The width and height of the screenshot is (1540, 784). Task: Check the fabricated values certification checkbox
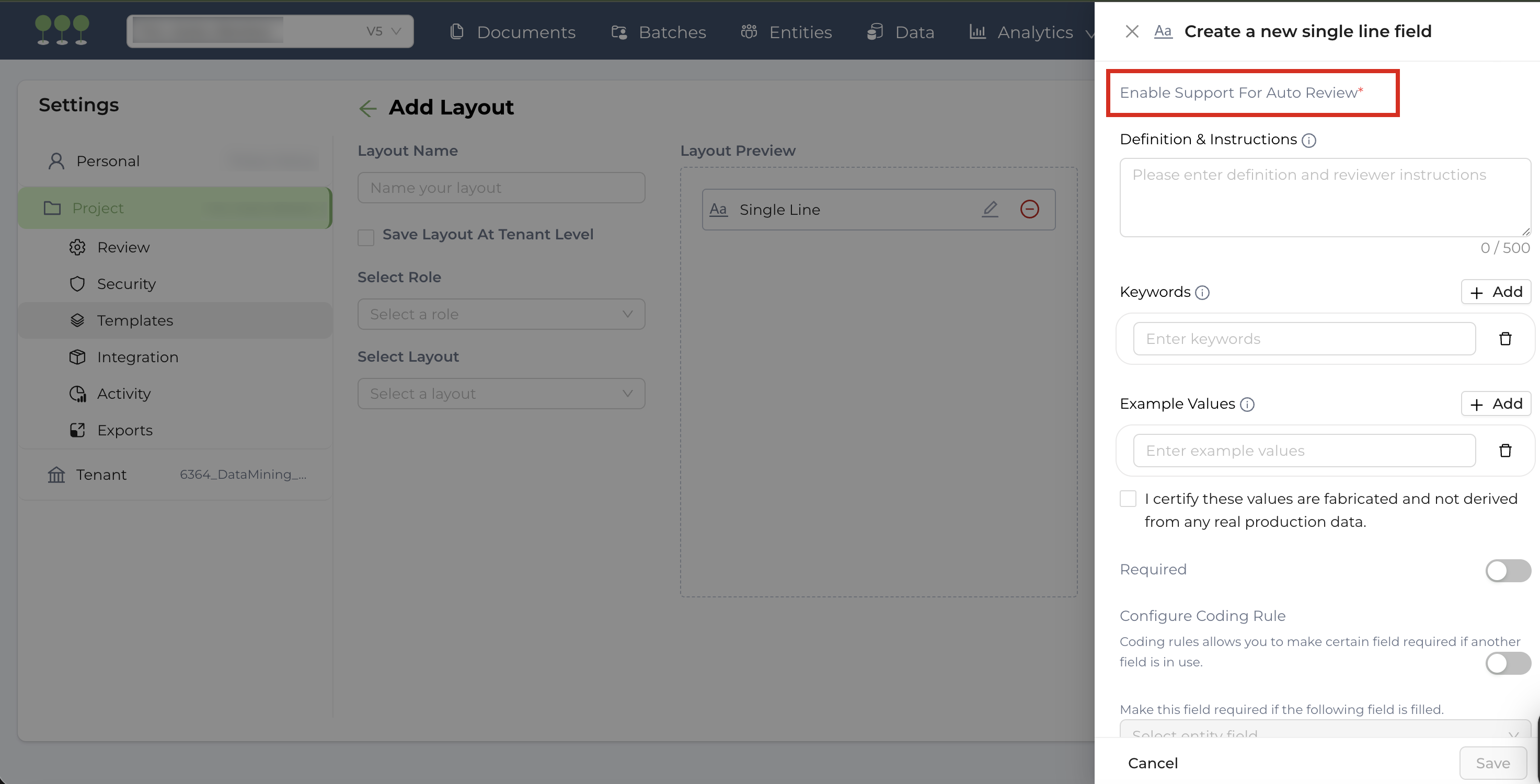(1128, 499)
